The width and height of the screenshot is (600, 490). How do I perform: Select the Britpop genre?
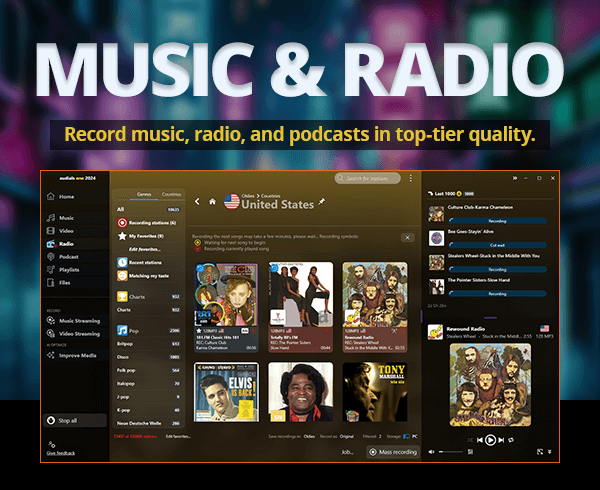(x=148, y=344)
